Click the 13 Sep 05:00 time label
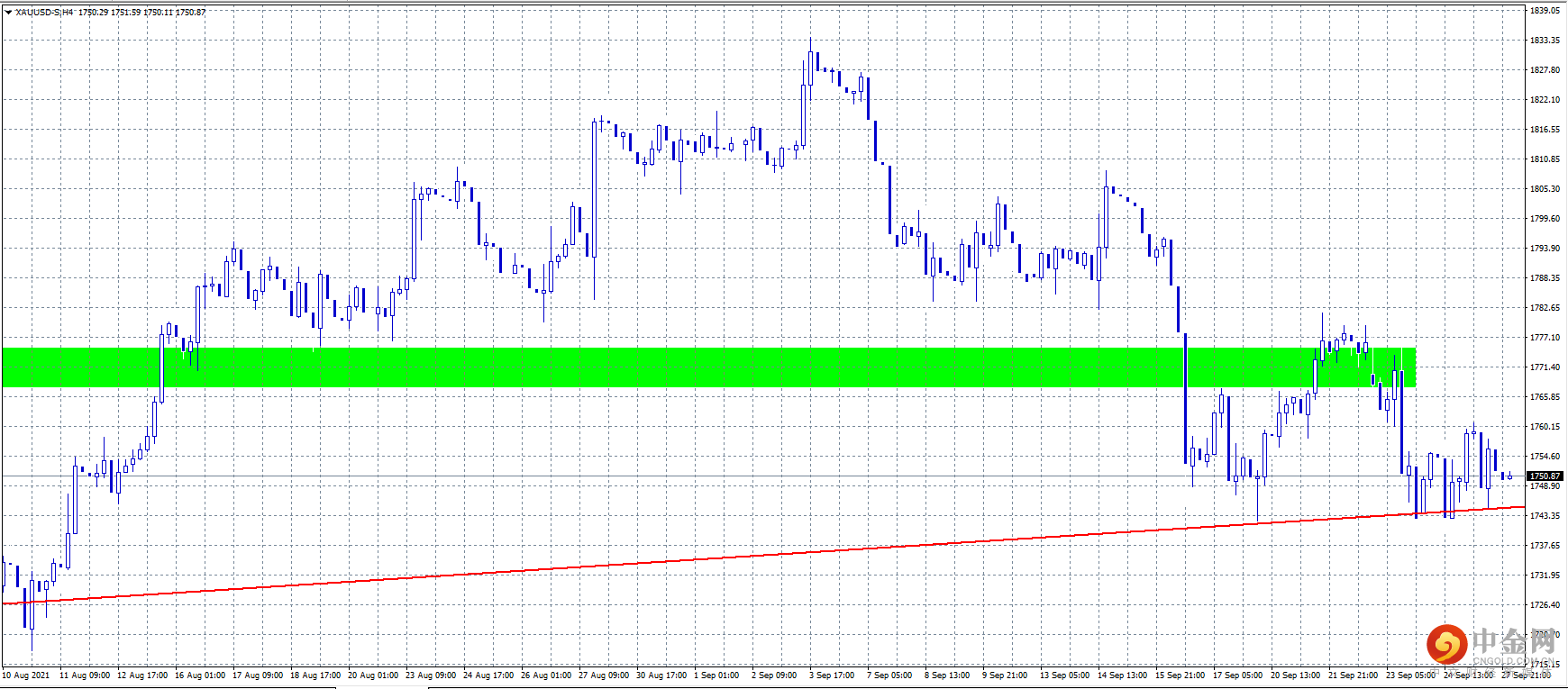 1065,675
